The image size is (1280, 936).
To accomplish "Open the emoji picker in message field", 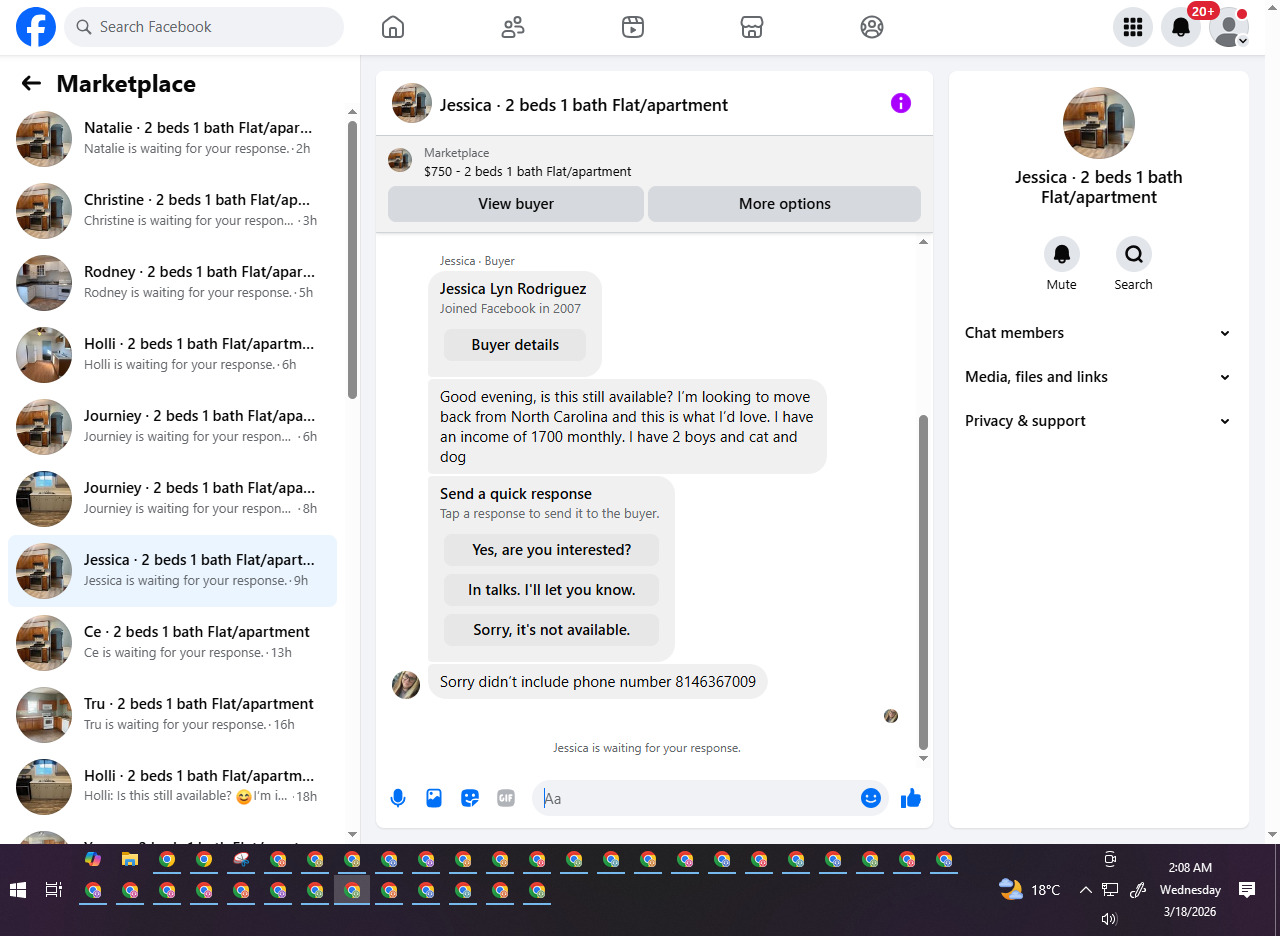I will 871,798.
